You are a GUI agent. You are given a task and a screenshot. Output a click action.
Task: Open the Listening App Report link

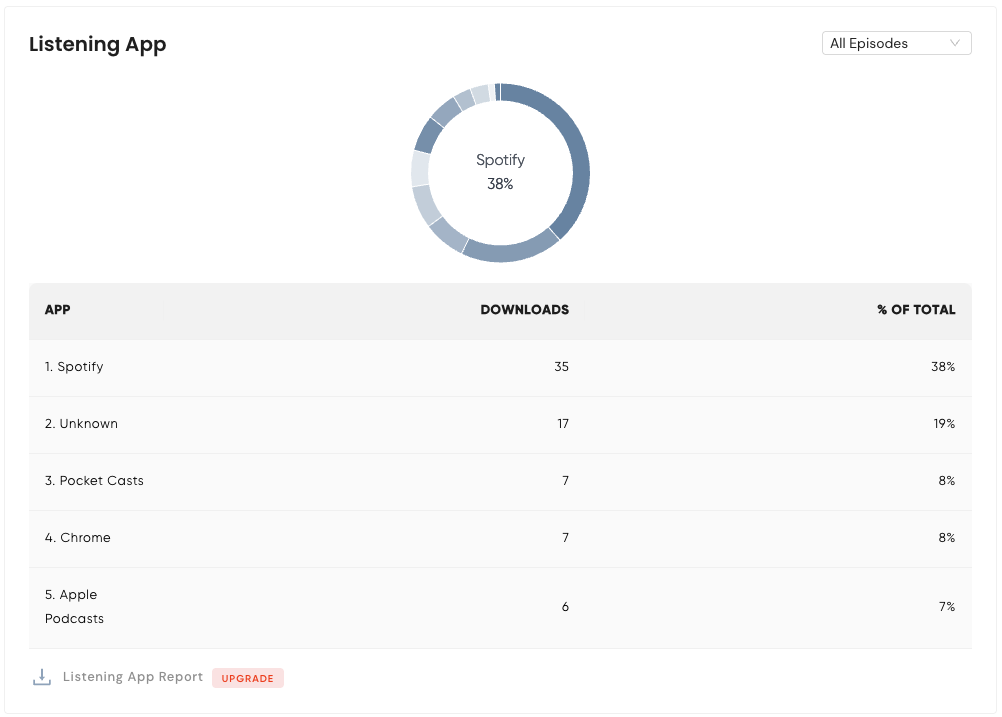point(133,677)
